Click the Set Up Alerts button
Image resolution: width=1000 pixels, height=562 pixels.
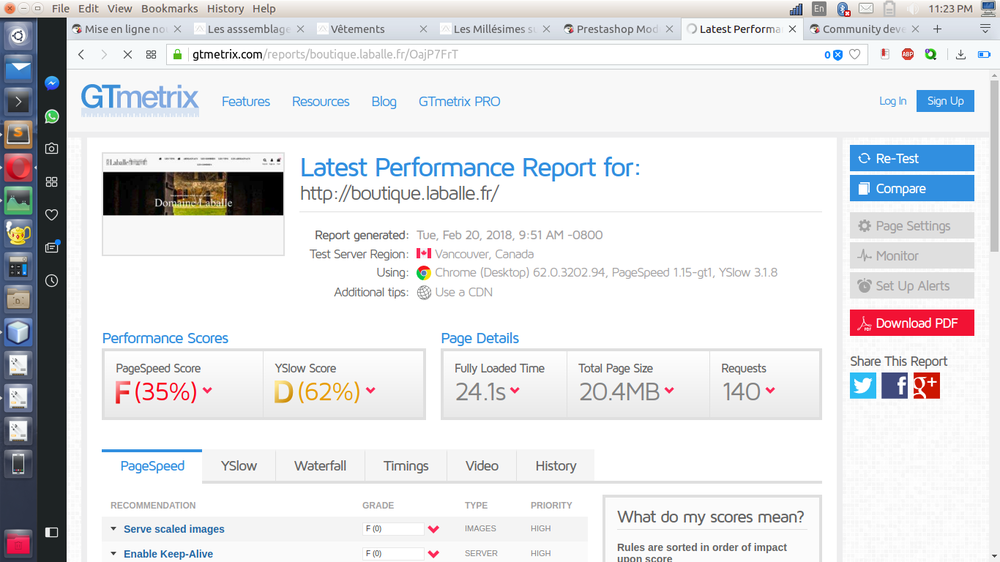[911, 286]
